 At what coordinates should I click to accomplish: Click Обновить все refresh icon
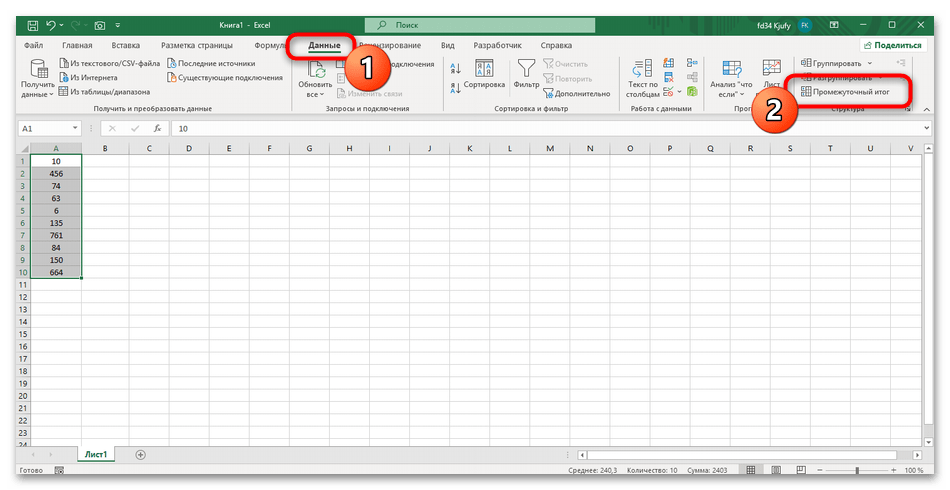pos(316,69)
